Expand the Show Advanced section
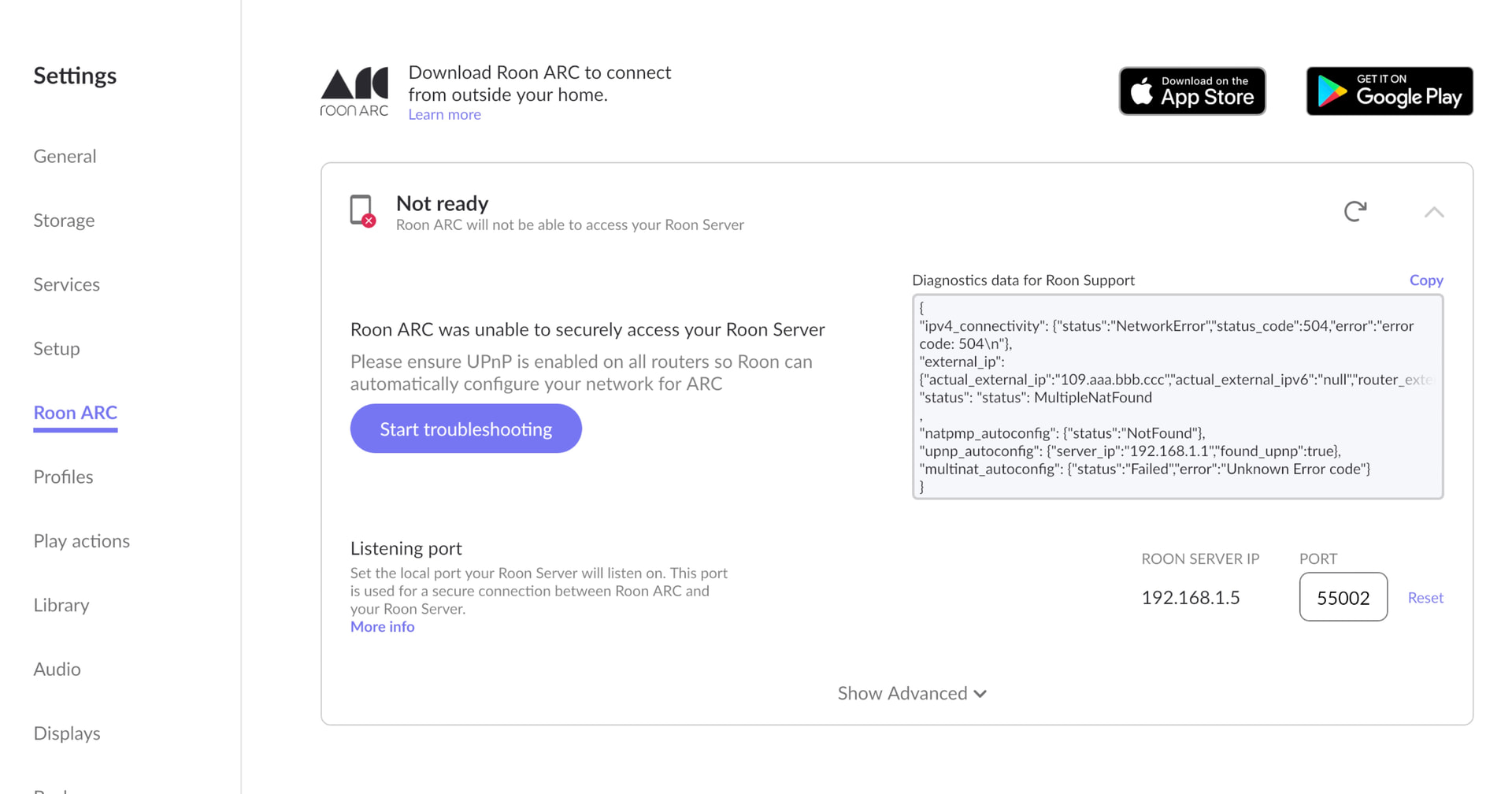 point(912,693)
